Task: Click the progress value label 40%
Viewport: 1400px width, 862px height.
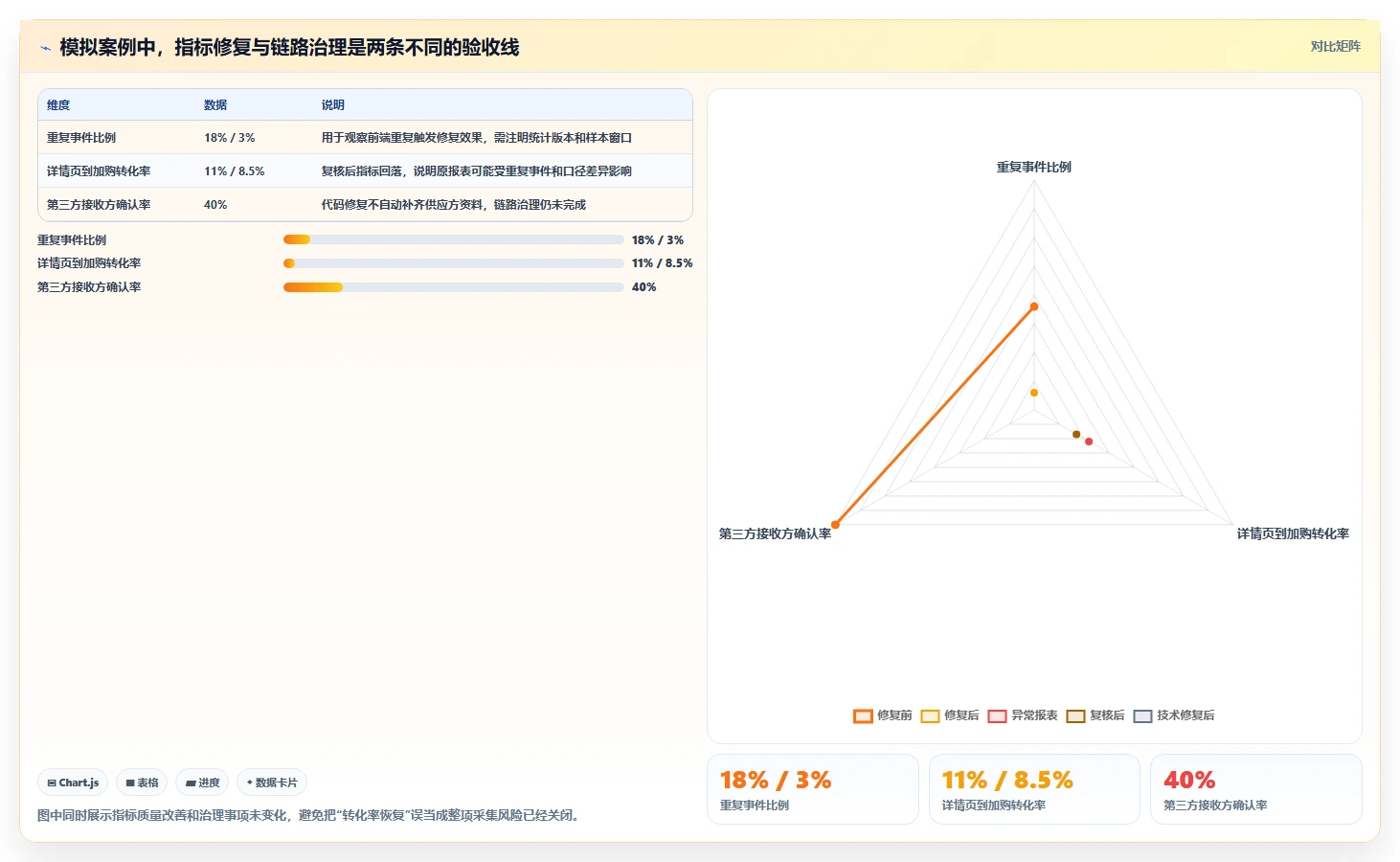Action: click(644, 287)
